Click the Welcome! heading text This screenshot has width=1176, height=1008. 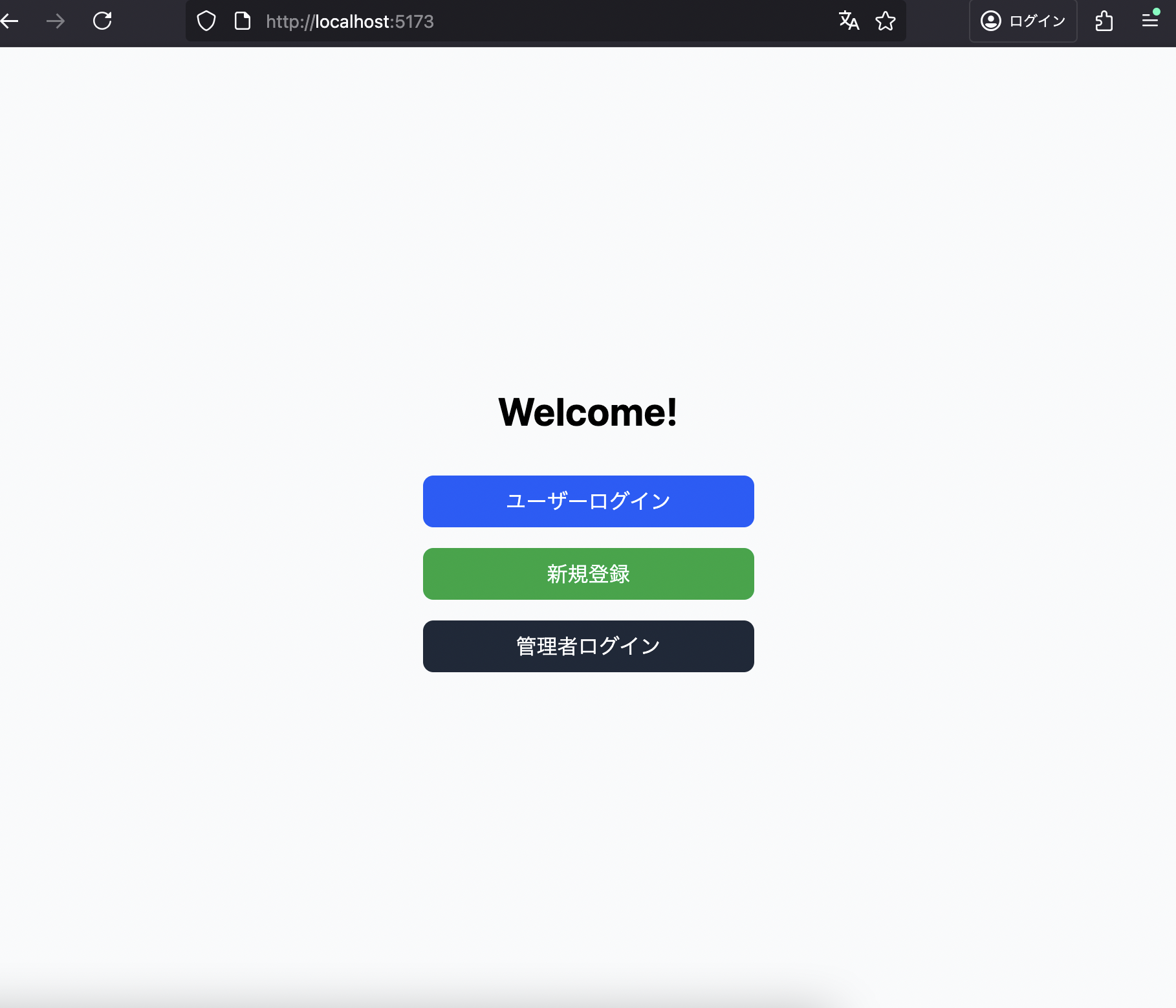click(x=587, y=412)
